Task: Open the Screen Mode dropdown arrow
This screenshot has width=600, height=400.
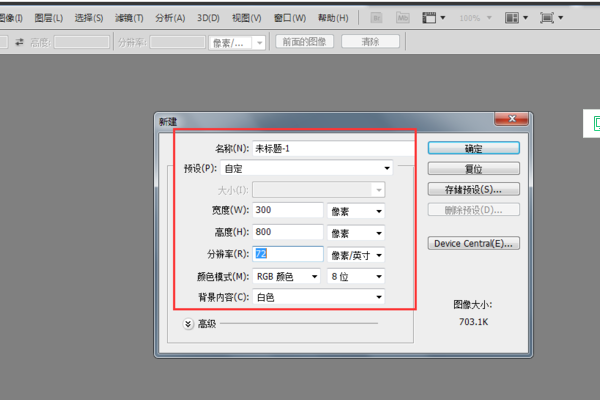Action: tap(561, 18)
